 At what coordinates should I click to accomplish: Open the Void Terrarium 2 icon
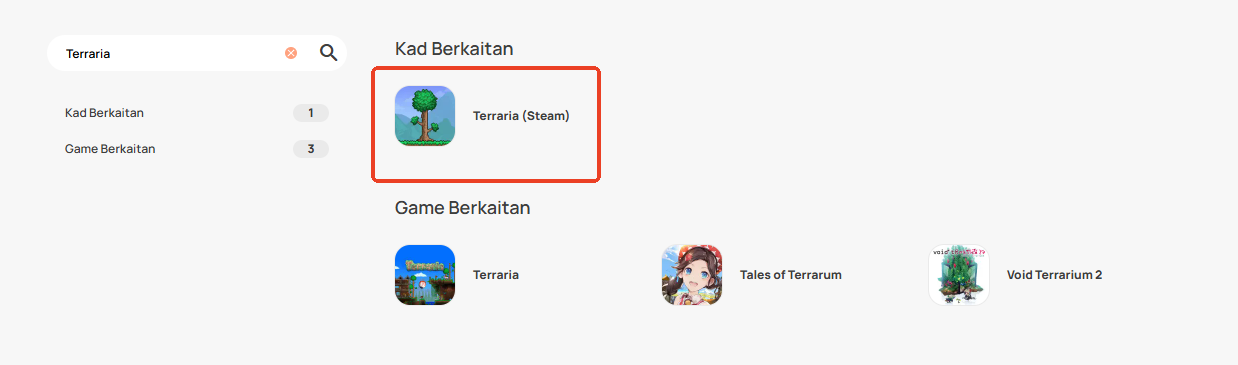[x=959, y=275]
